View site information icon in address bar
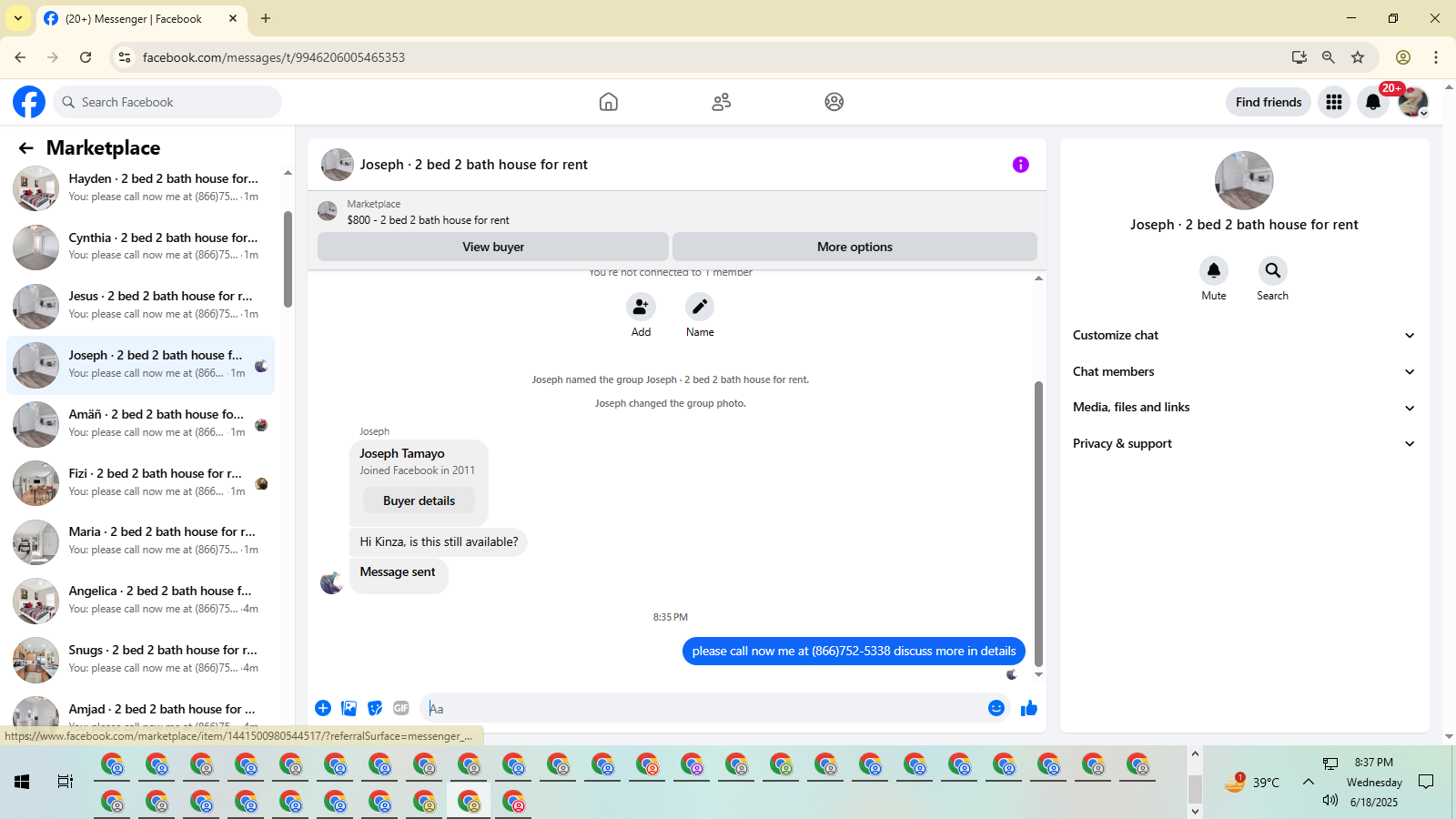Screen dimensions: 1456x819 click(125, 57)
